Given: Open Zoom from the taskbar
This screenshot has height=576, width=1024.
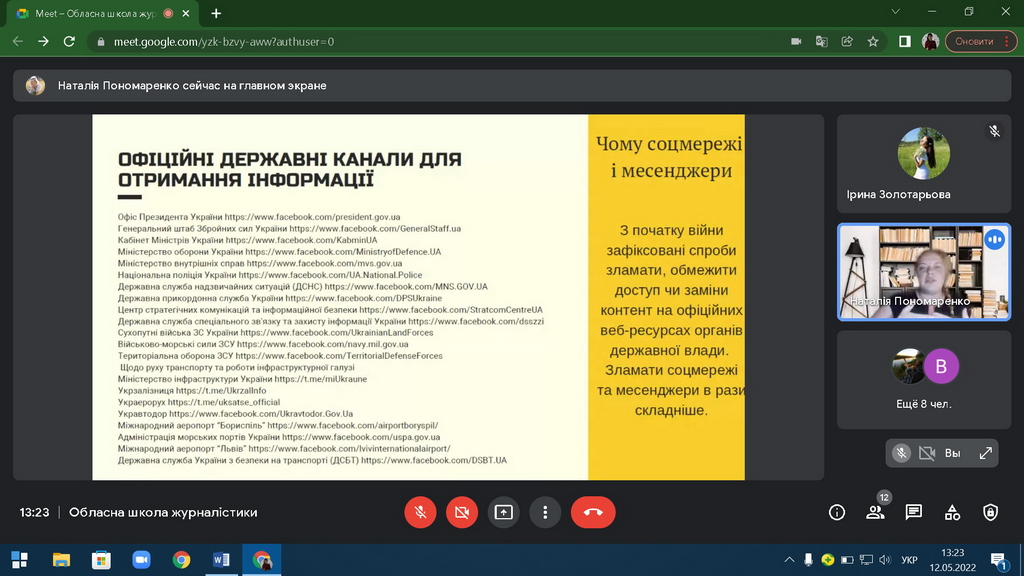Looking at the screenshot, I should point(141,560).
